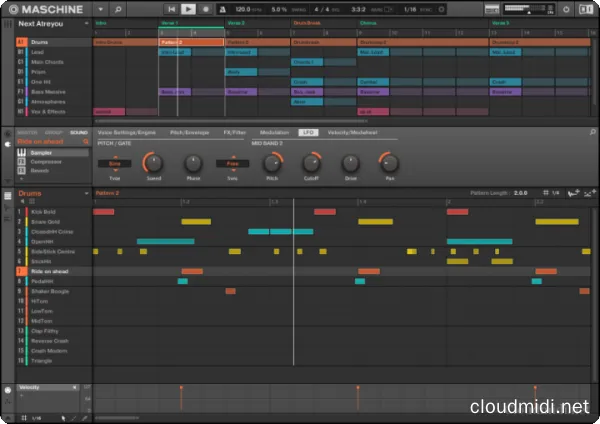Open the LFO Type selector showing Sine
The height and width of the screenshot is (424, 600).
pos(115,164)
